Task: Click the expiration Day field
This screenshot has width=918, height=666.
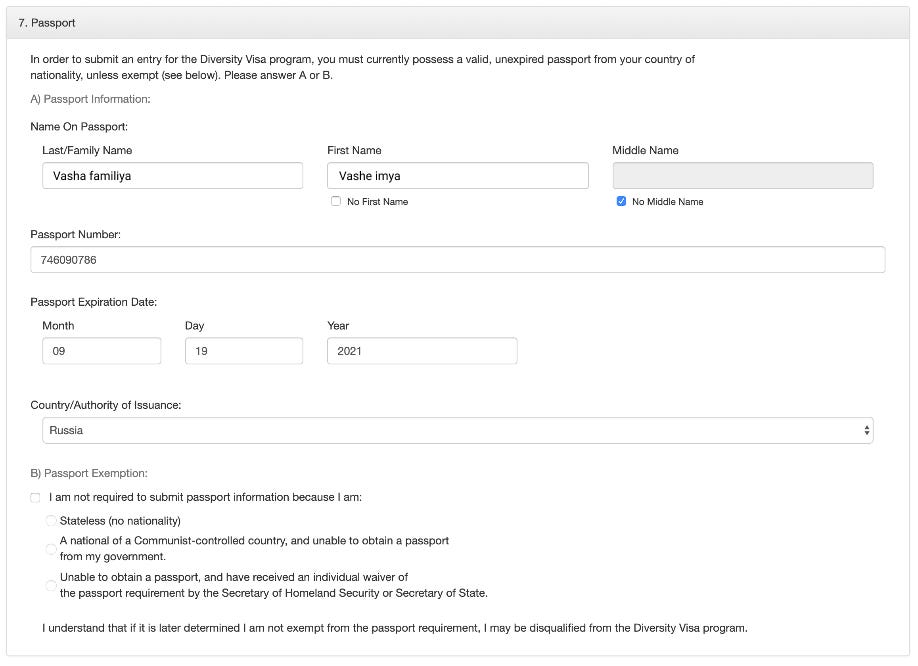Action: 244,351
